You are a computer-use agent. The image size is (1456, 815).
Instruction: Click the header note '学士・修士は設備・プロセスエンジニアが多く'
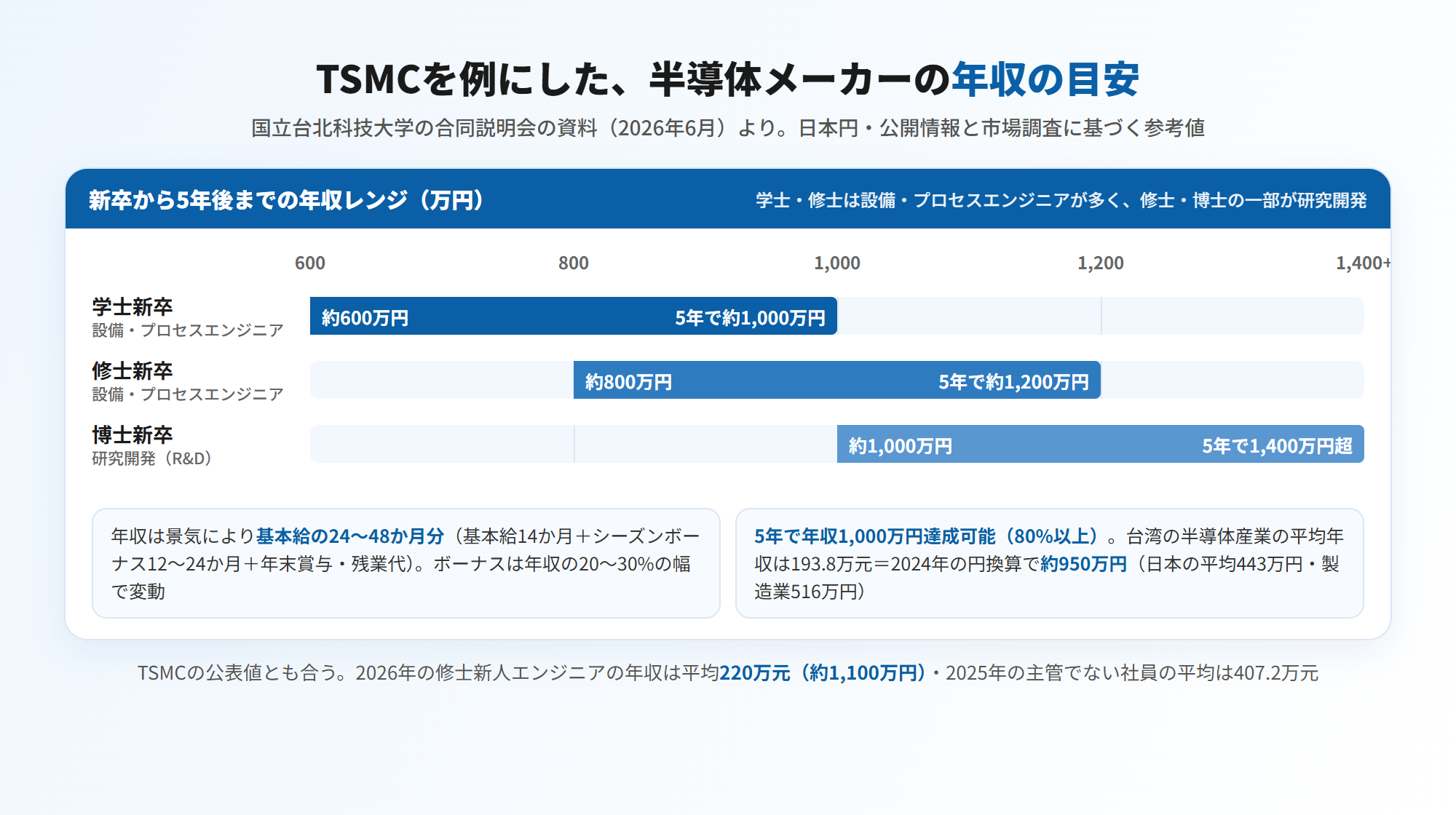pyautogui.click(x=1061, y=200)
